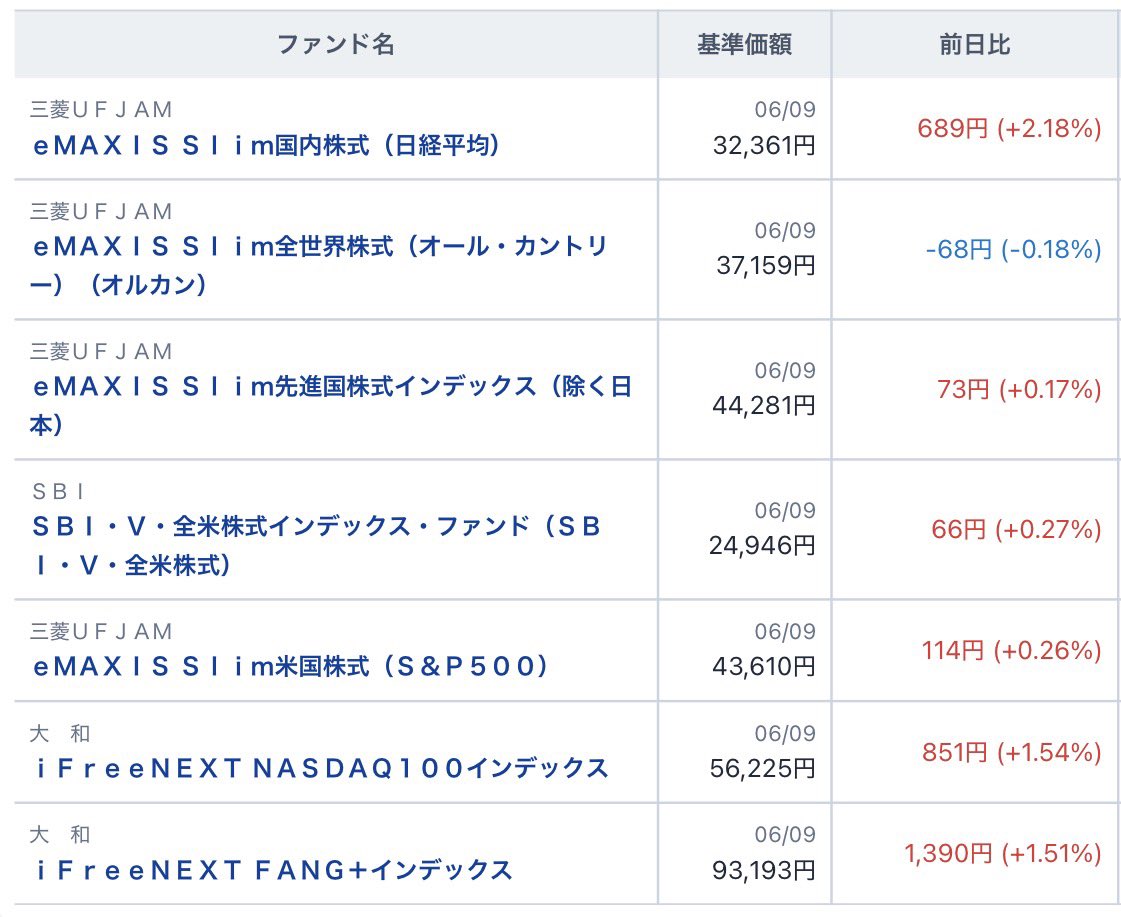Screen dimensions: 1121x917
Task: Open eMAXIS Slim米国株式（S&P500） link
Action: pos(290,666)
